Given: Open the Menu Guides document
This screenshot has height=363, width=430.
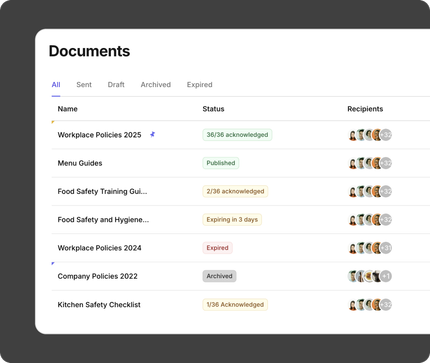Looking at the screenshot, I should [80, 163].
